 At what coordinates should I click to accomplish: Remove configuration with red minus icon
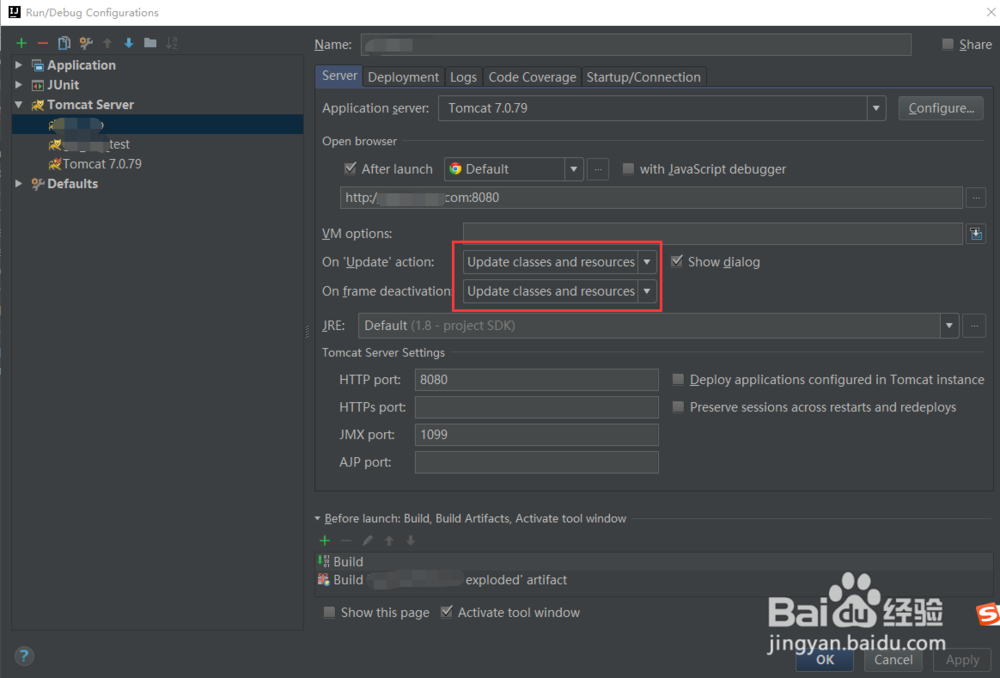(x=42, y=43)
